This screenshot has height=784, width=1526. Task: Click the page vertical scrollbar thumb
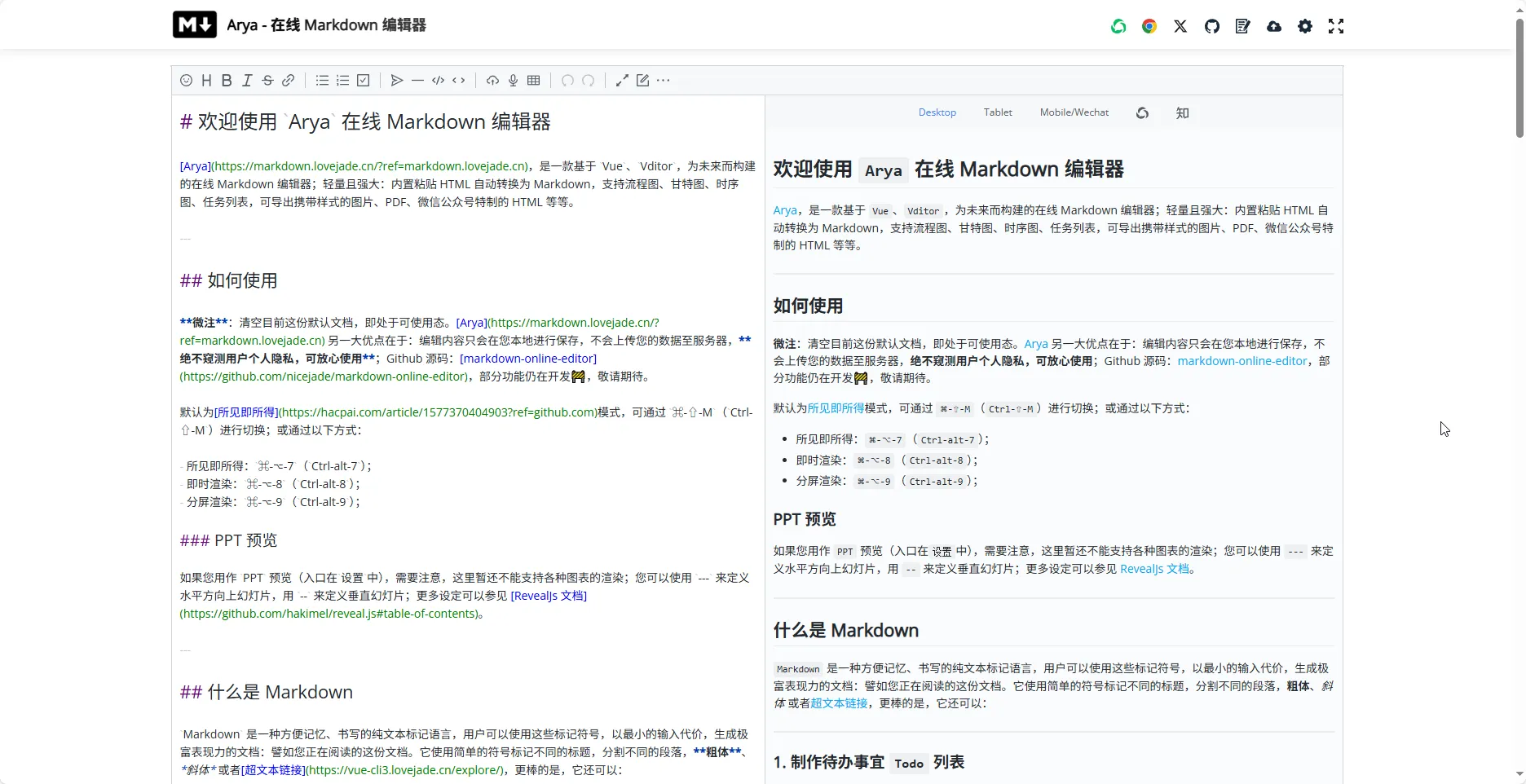click(1519, 77)
